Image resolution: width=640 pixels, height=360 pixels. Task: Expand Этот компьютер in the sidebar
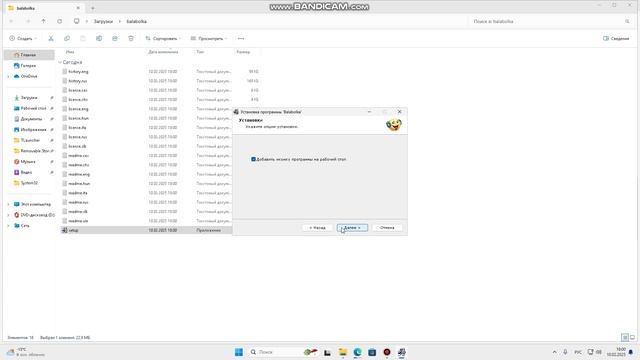click(x=8, y=204)
